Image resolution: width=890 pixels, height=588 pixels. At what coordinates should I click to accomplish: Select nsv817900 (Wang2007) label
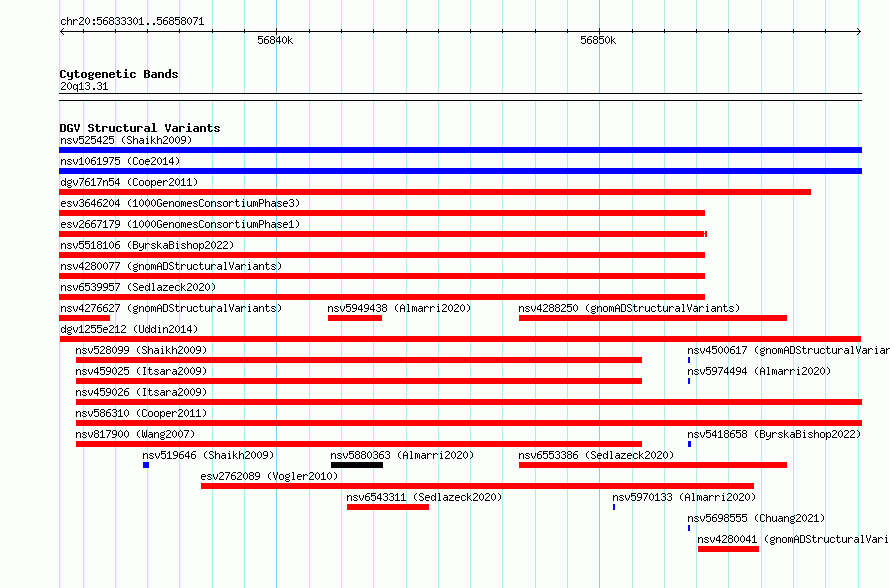pos(135,434)
